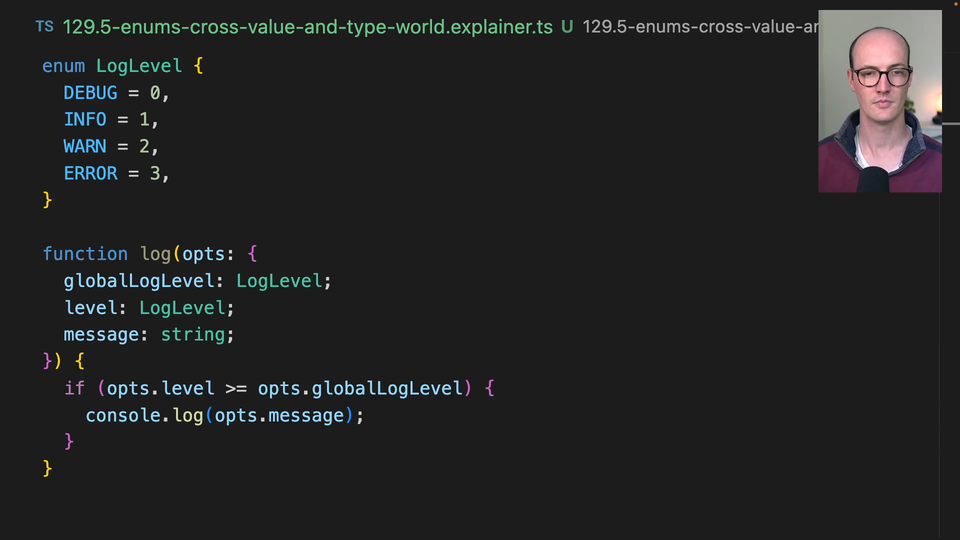
Task: Click the string type annotation
Action: click(193, 335)
